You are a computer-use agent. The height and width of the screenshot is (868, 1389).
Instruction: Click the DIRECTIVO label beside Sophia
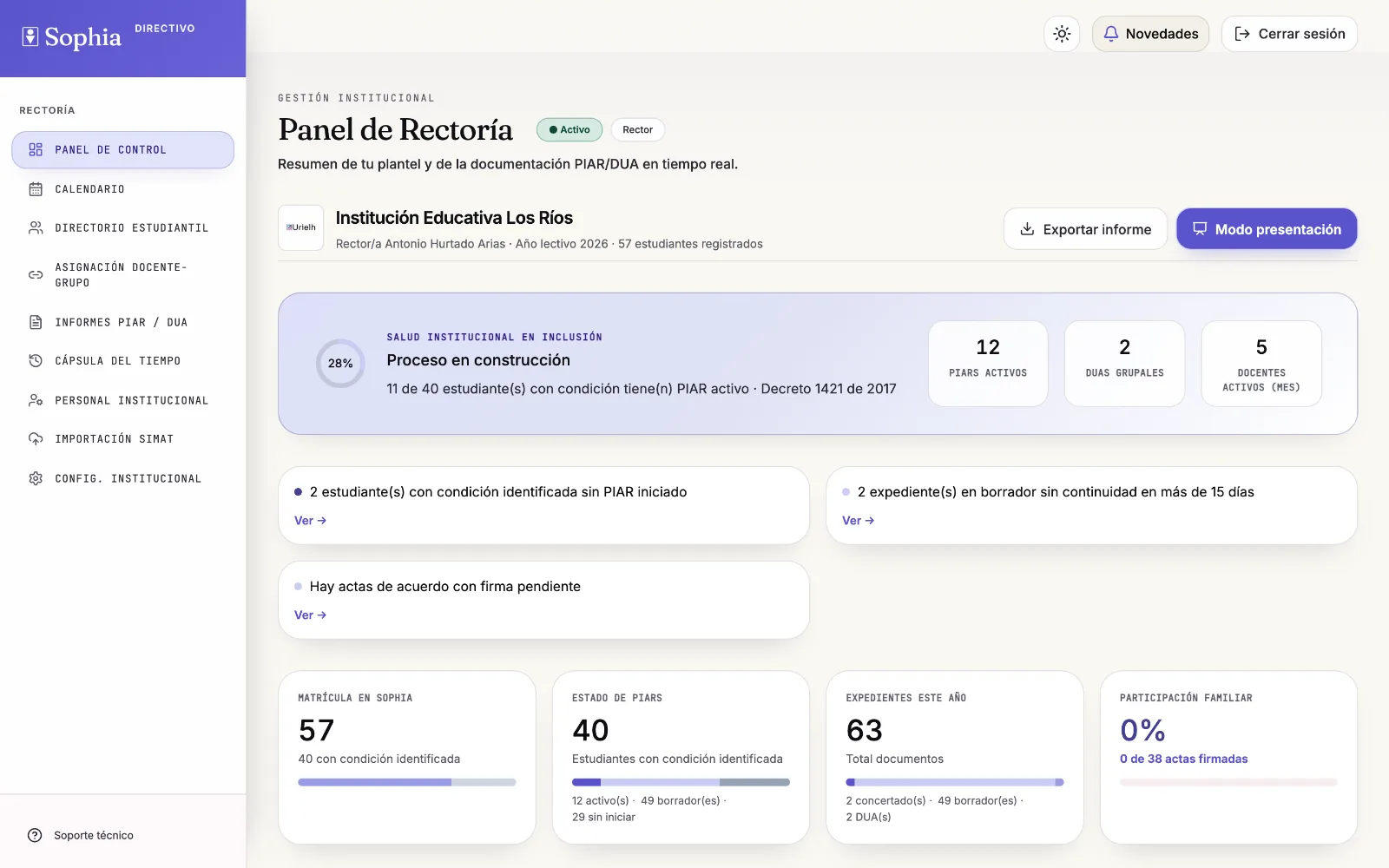click(x=165, y=29)
